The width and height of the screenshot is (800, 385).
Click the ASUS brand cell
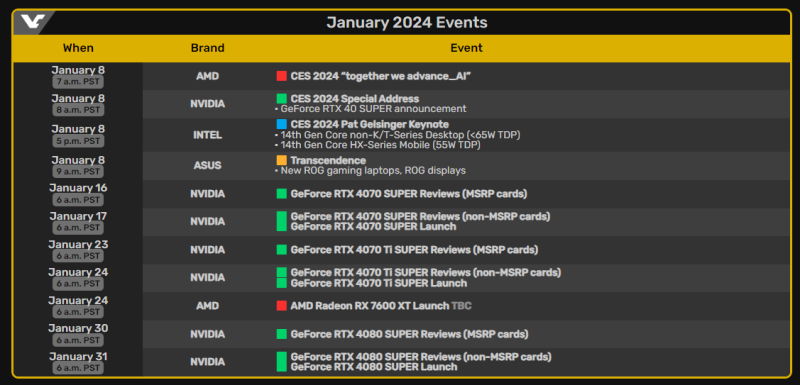(208, 166)
